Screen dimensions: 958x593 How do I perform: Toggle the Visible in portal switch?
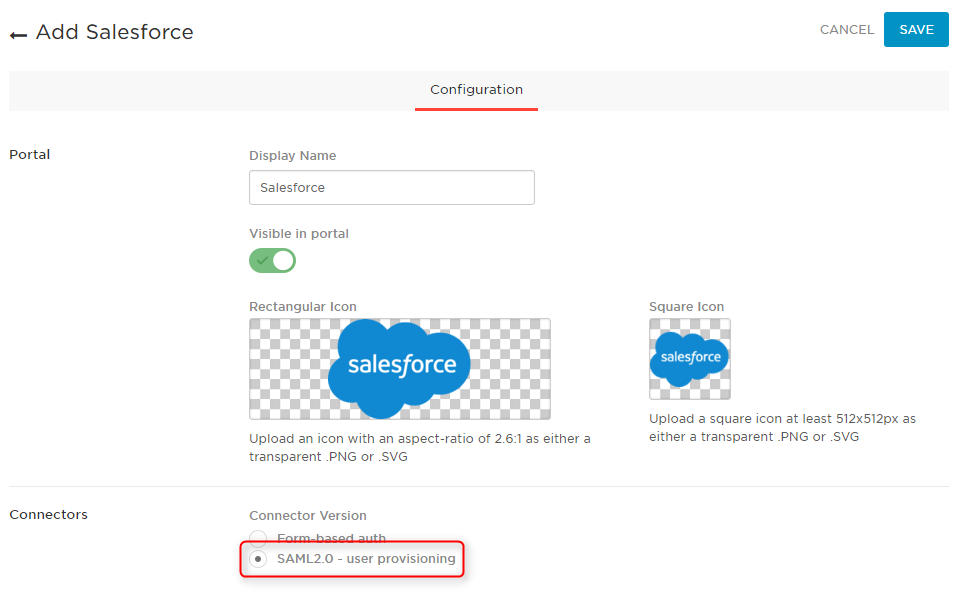coord(272,260)
